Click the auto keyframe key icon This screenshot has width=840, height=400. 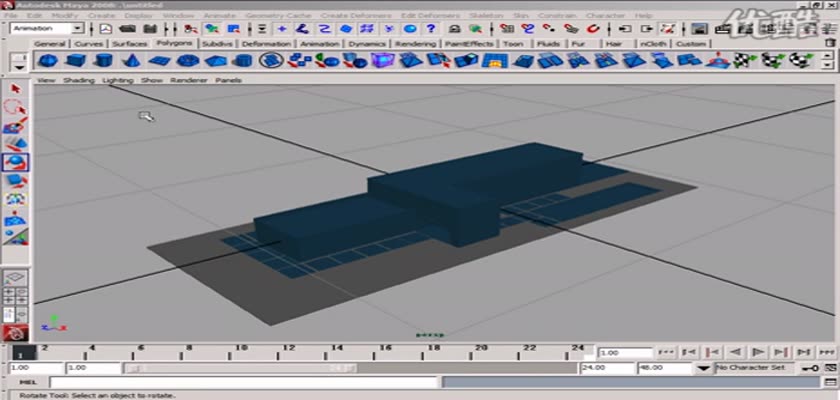click(x=810, y=368)
